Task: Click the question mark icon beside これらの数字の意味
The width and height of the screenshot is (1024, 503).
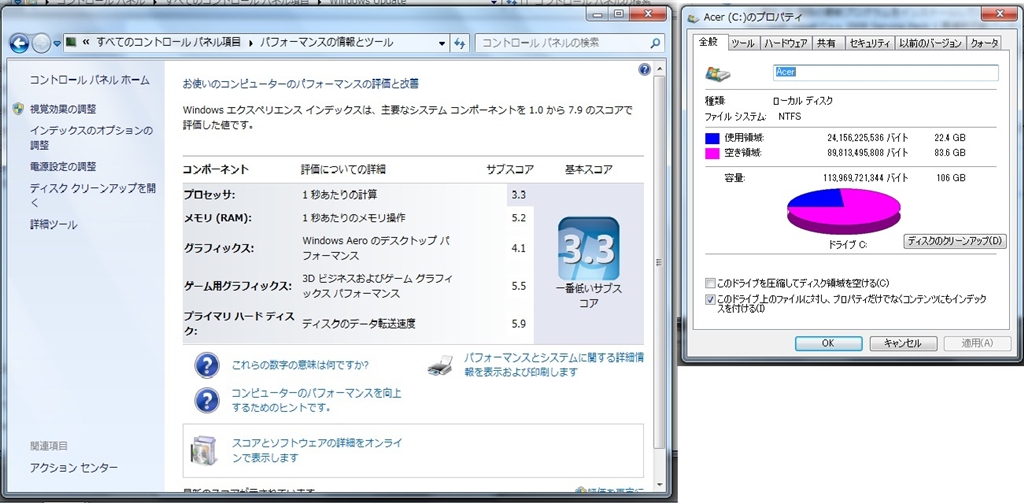Action: pos(206,365)
